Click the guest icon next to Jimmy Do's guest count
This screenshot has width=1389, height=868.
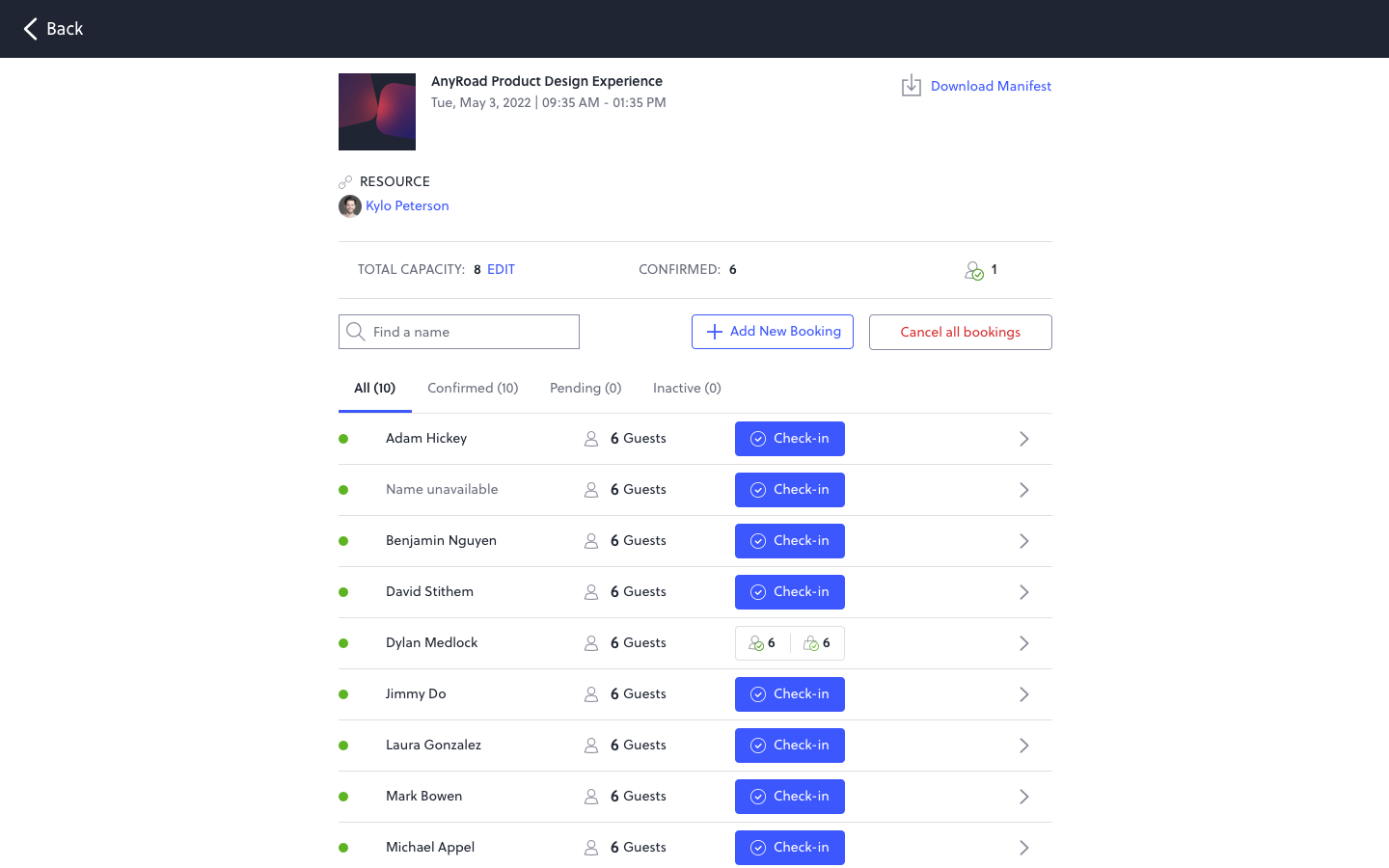click(x=590, y=693)
